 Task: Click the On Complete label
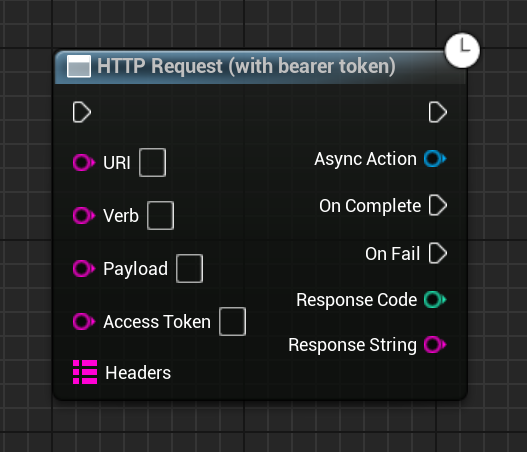tap(370, 206)
